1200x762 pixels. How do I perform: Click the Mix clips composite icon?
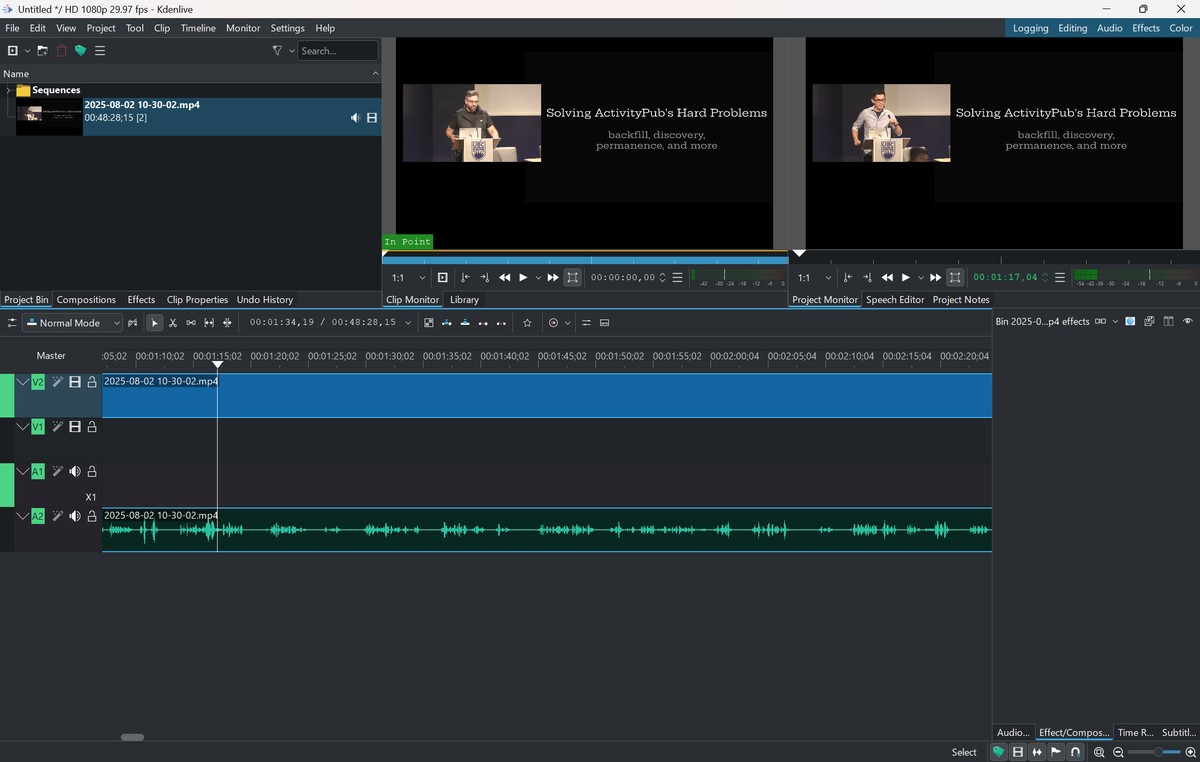pos(428,323)
